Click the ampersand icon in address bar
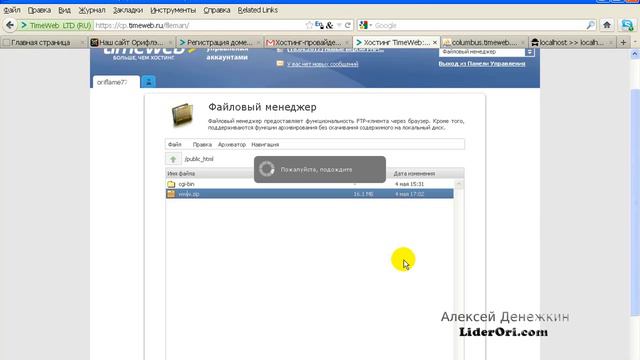The width and height of the screenshot is (640, 360). click(x=329, y=25)
